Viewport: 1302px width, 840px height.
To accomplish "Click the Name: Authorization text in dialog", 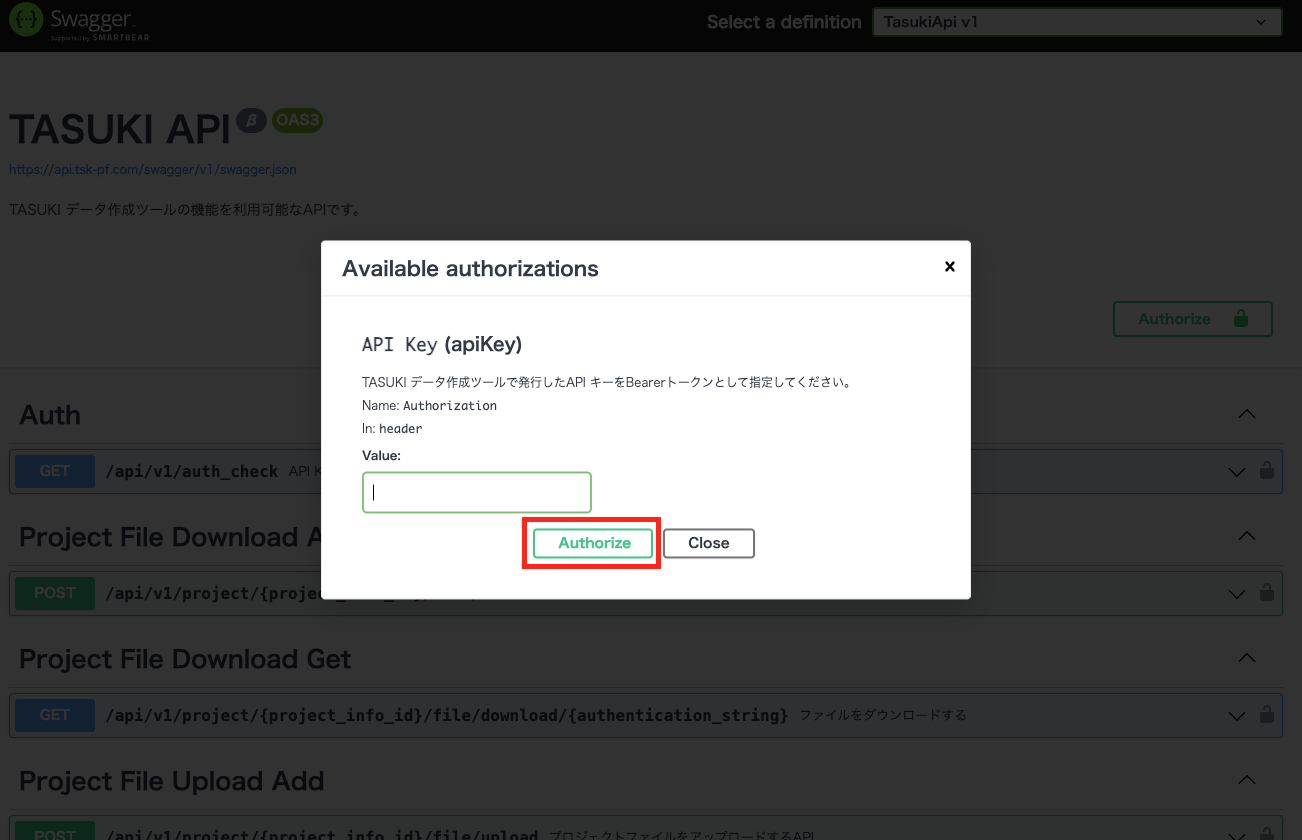I will click(429, 405).
